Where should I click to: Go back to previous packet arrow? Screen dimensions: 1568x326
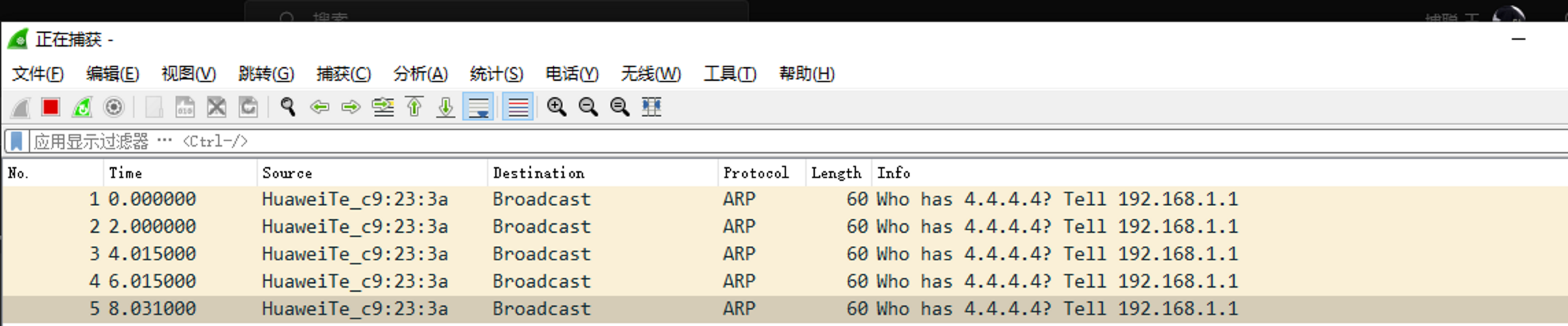point(320,108)
